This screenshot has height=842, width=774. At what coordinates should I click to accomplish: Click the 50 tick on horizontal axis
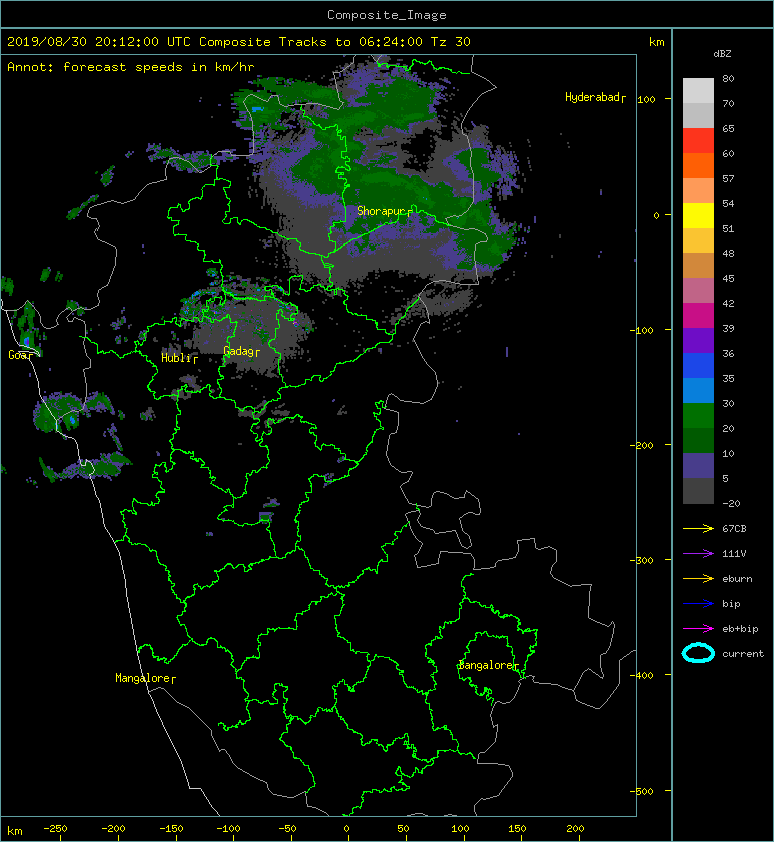(403, 829)
